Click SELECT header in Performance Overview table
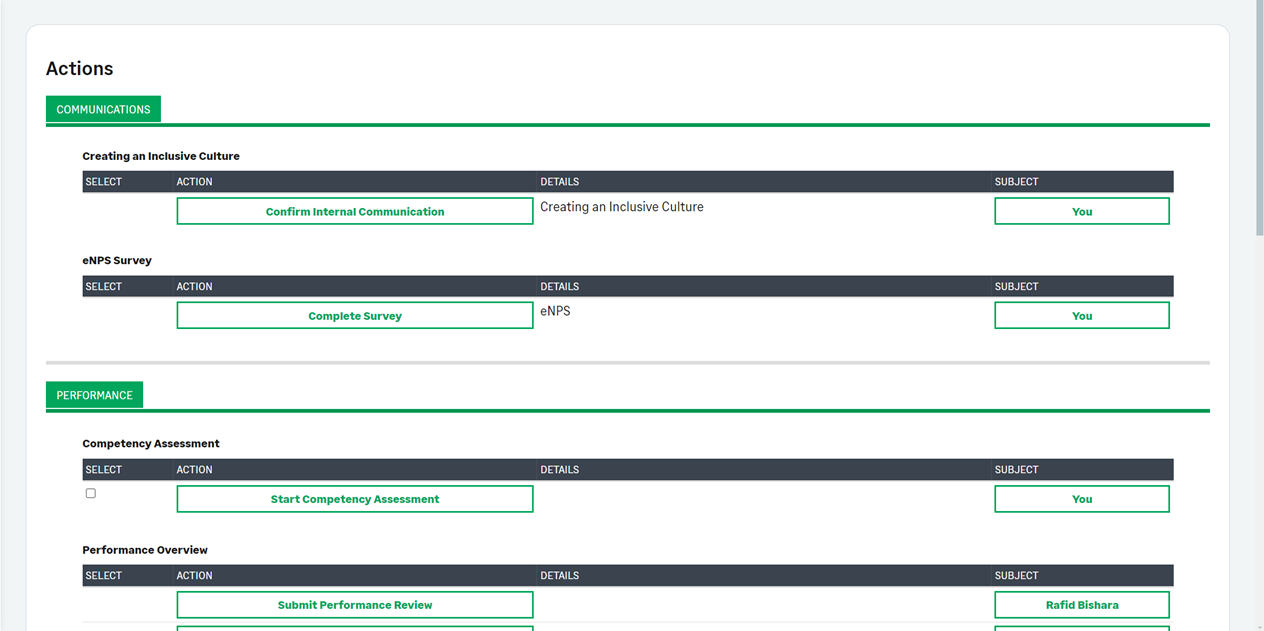Image resolution: width=1264 pixels, height=631 pixels. (104, 576)
